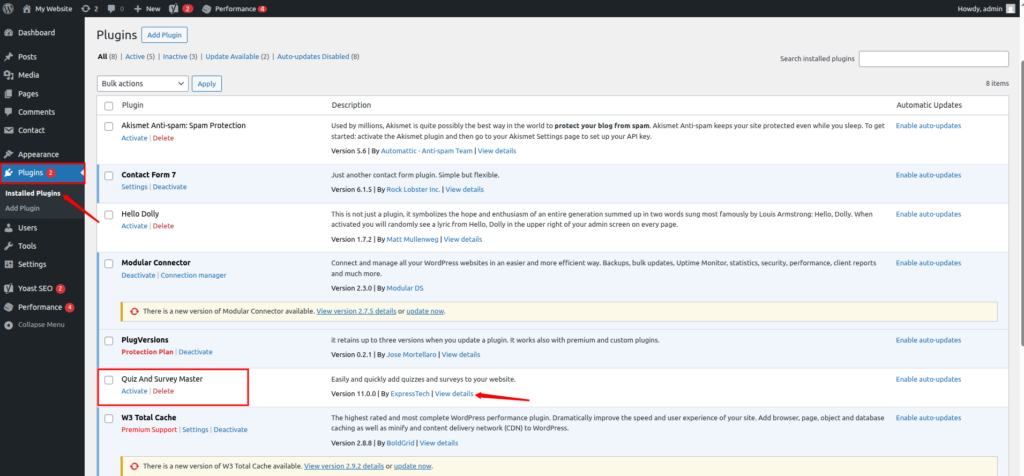1024x476 pixels.
Task: Click Modular Connector update notice refresh icon
Action: (135, 311)
